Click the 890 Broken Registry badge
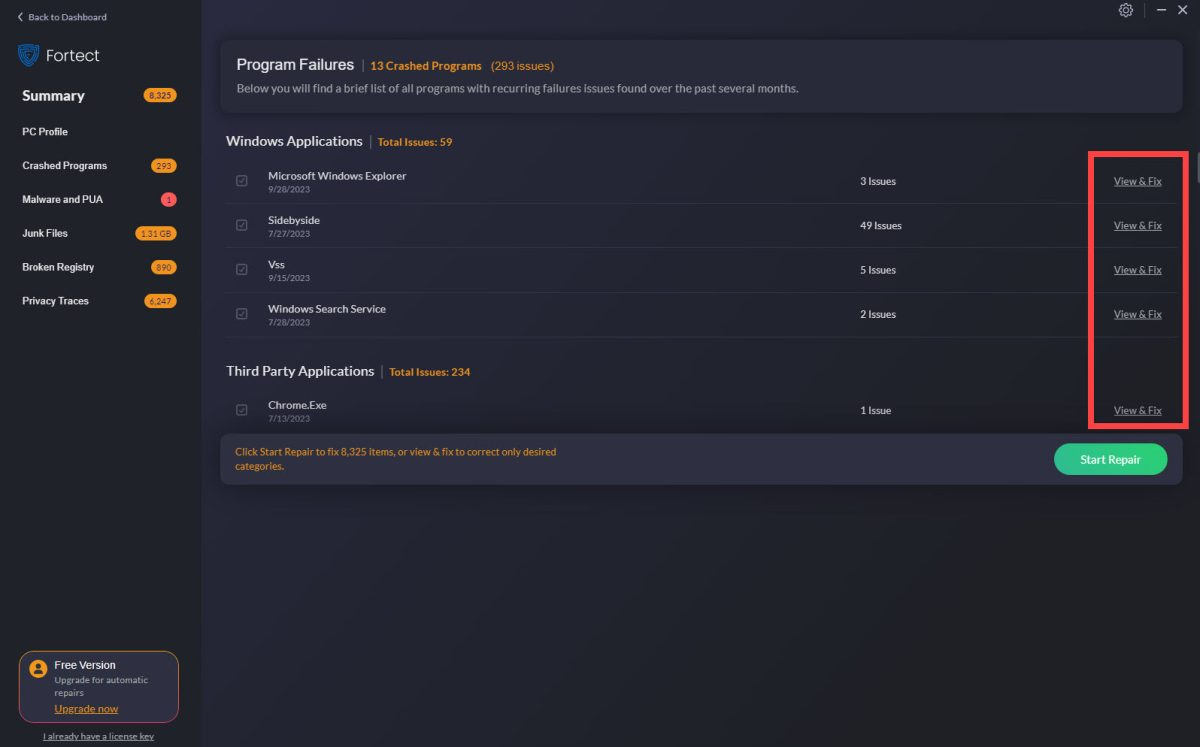The width and height of the screenshot is (1200, 747). click(163, 268)
